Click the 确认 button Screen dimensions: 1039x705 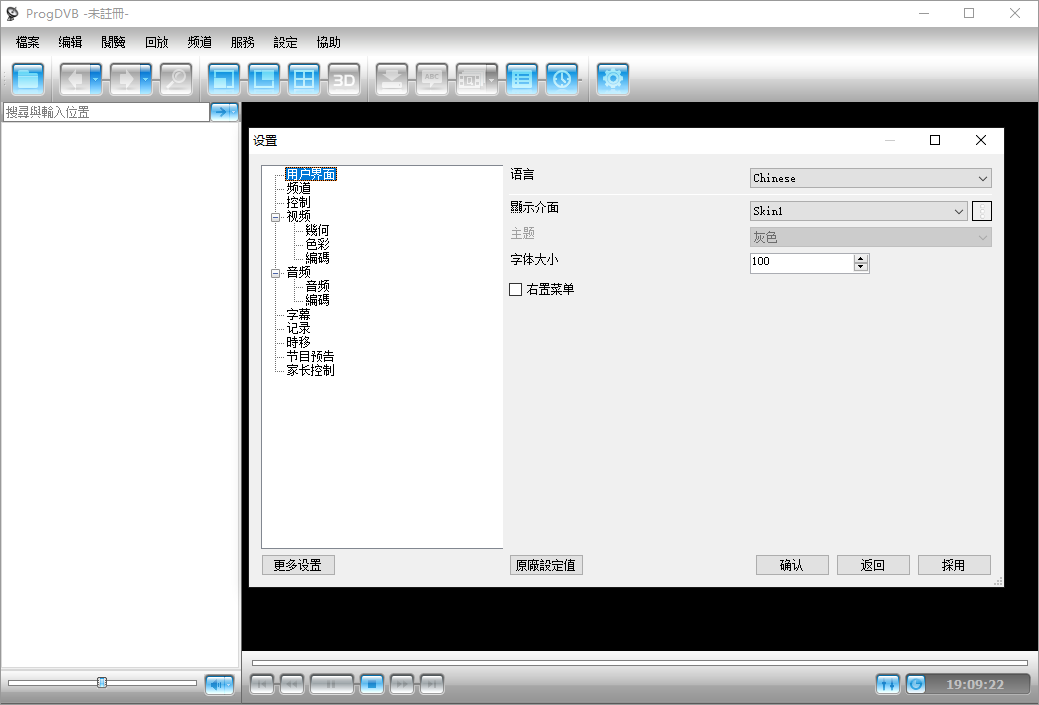click(x=792, y=564)
